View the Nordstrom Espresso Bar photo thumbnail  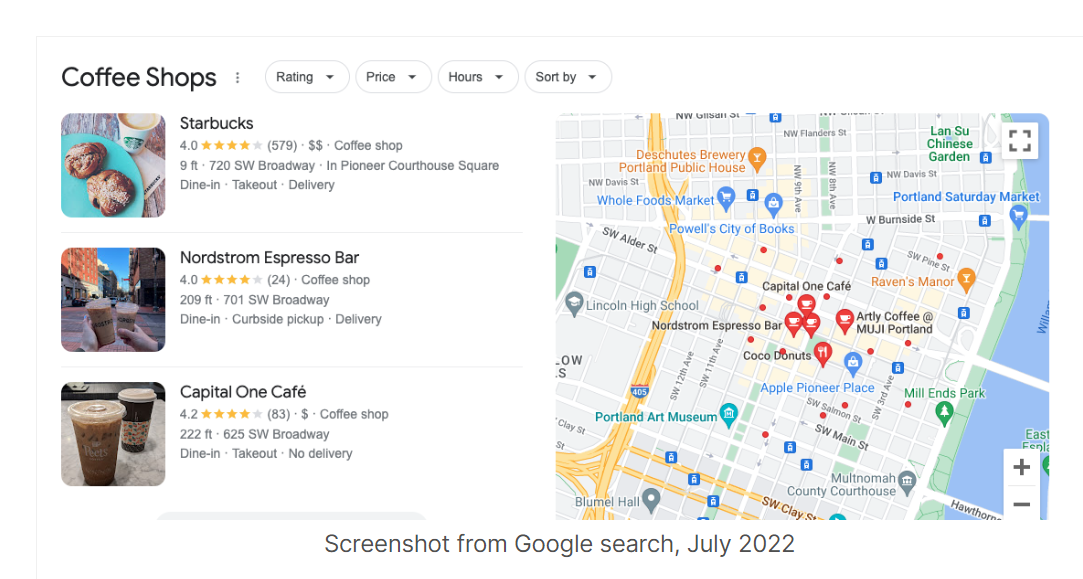(113, 299)
